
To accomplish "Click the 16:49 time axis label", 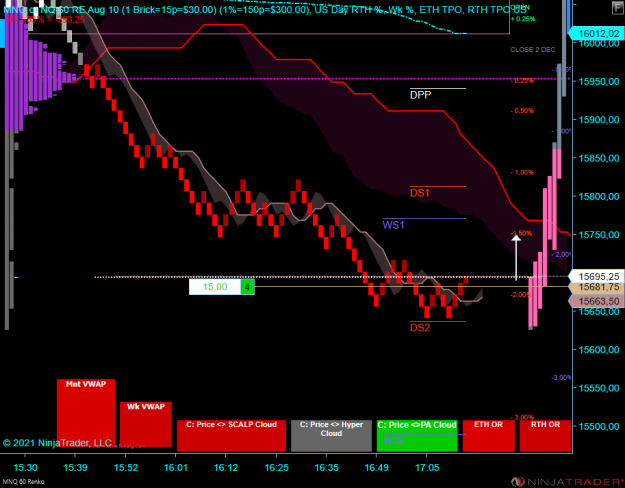I will pos(377,467).
